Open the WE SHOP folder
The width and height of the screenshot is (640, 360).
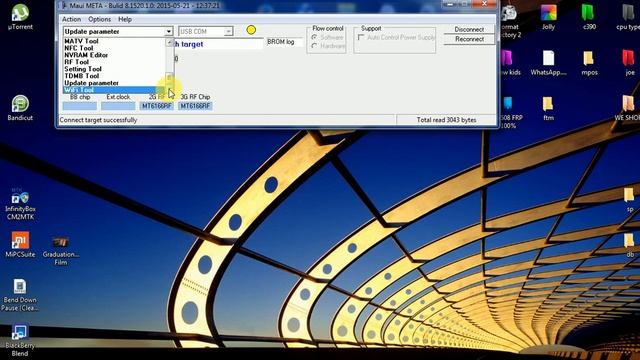click(628, 109)
